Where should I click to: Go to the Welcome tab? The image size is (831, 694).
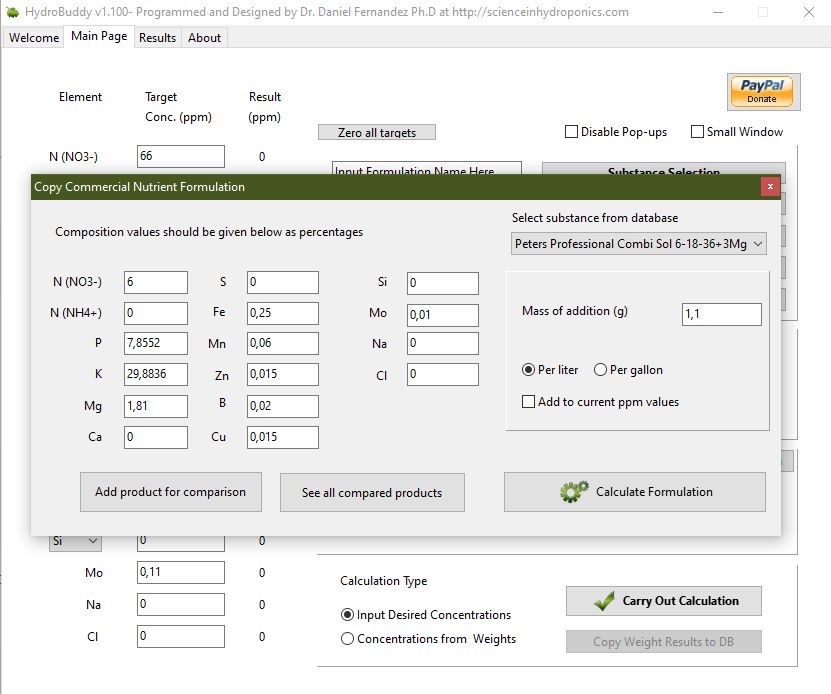pyautogui.click(x=34, y=38)
